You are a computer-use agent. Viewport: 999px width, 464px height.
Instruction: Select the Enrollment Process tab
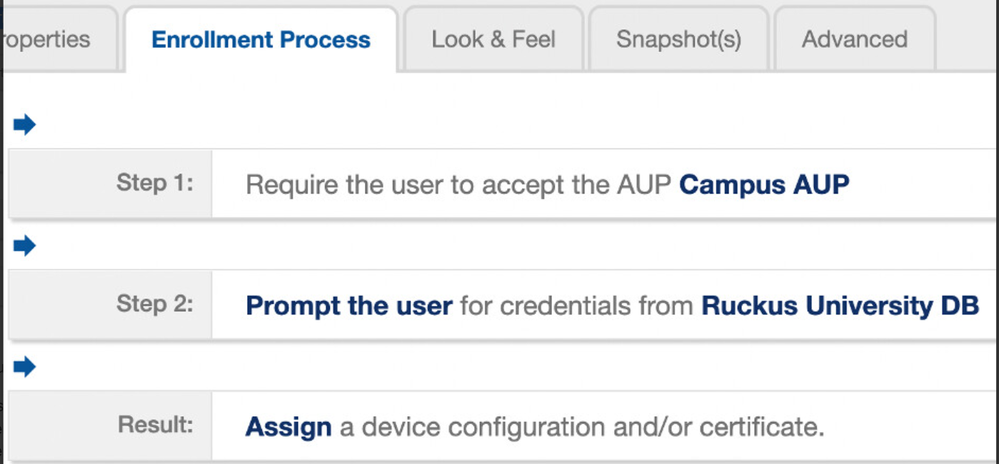[x=260, y=41]
